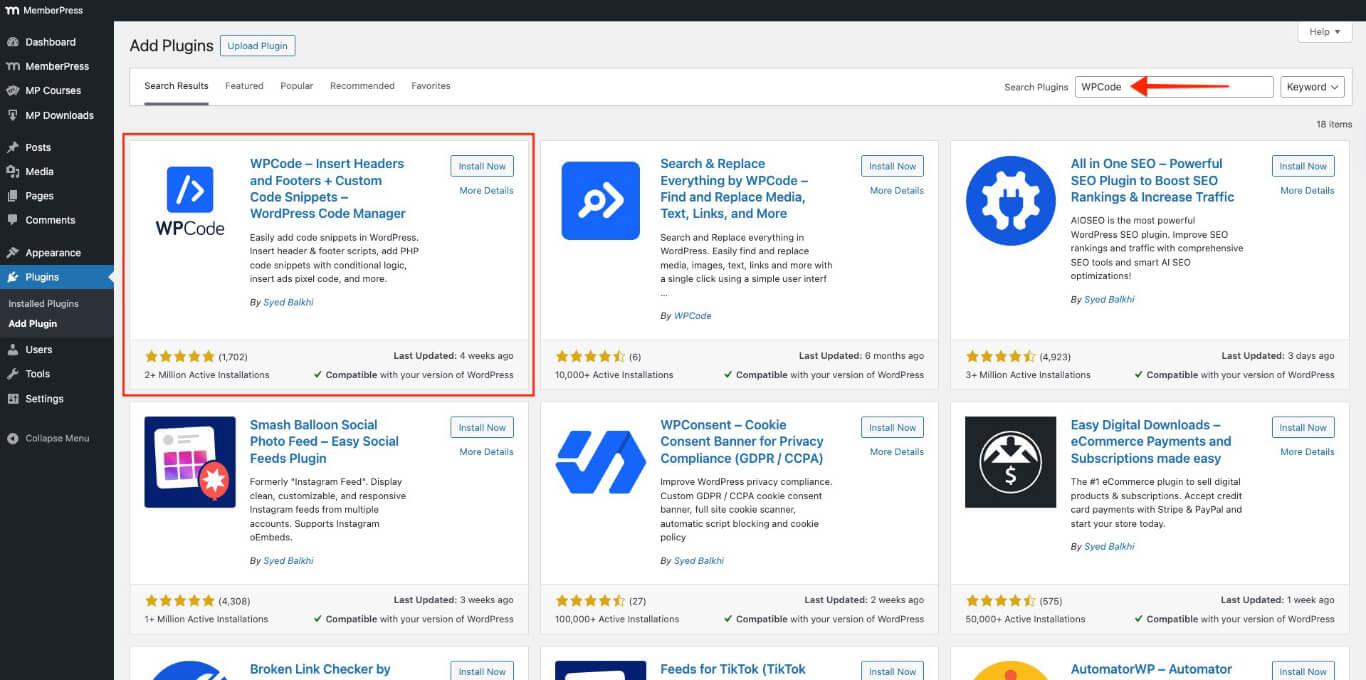1366x680 pixels.
Task: Open the Keyword search filter dropdown
Action: click(1312, 87)
